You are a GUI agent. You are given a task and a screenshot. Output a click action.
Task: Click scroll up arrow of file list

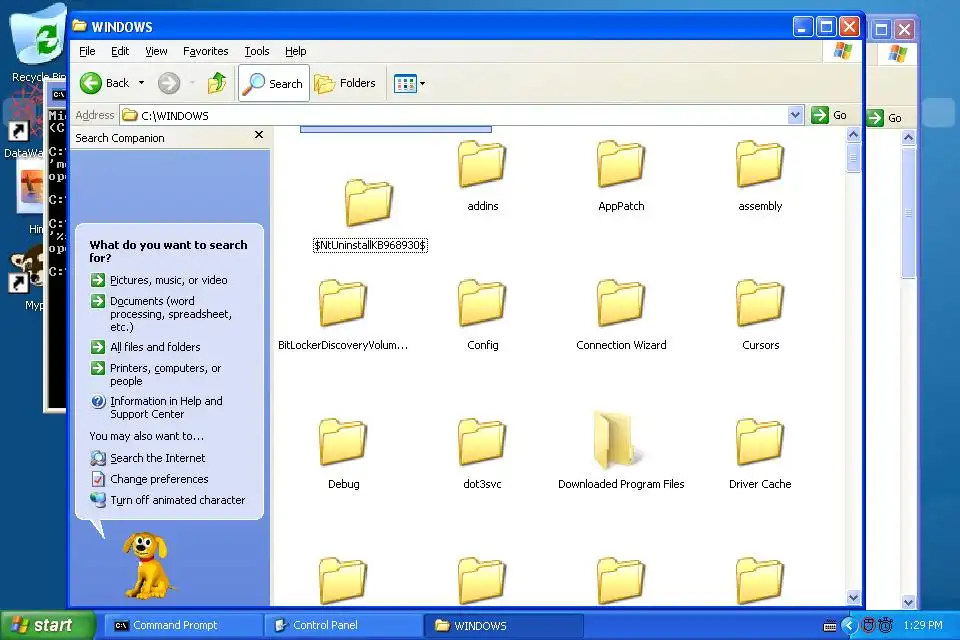[x=853, y=135]
